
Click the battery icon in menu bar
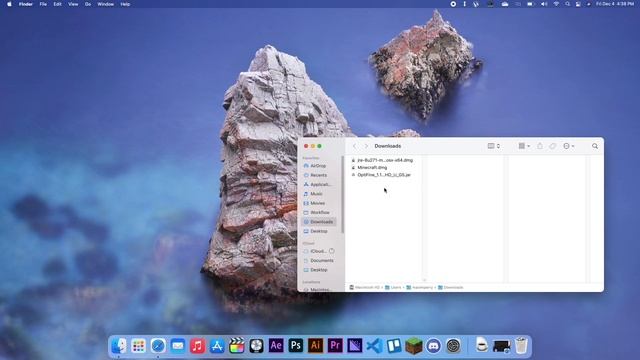(x=530, y=4)
